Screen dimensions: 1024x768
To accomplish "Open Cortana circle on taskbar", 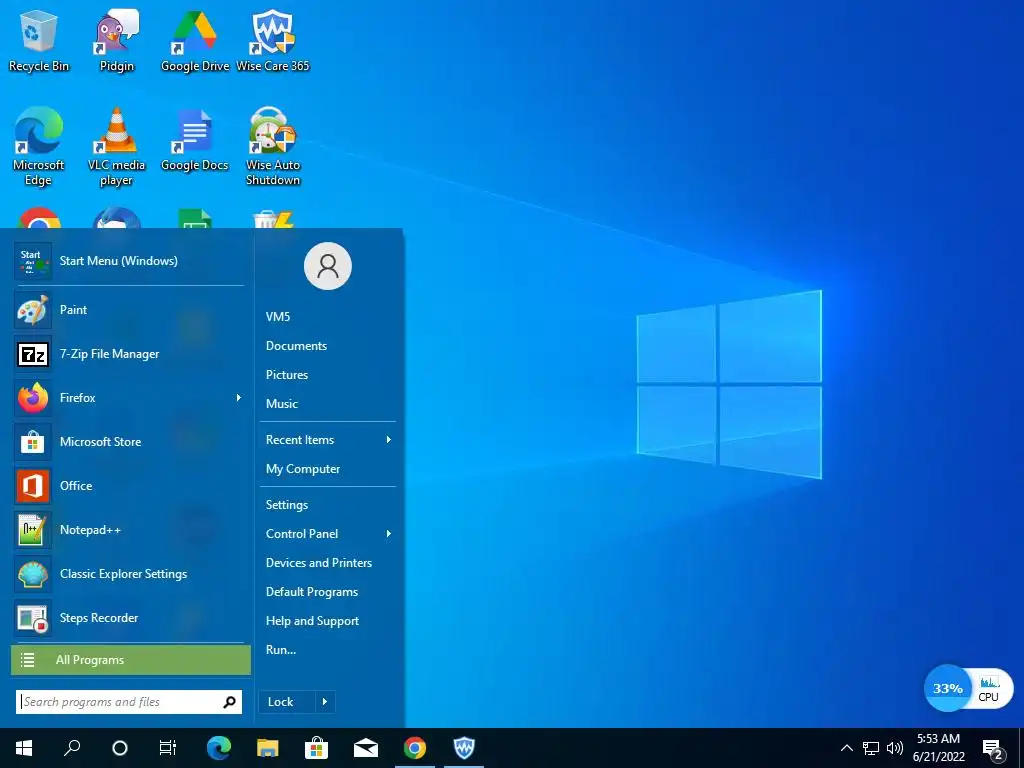I will (120, 748).
